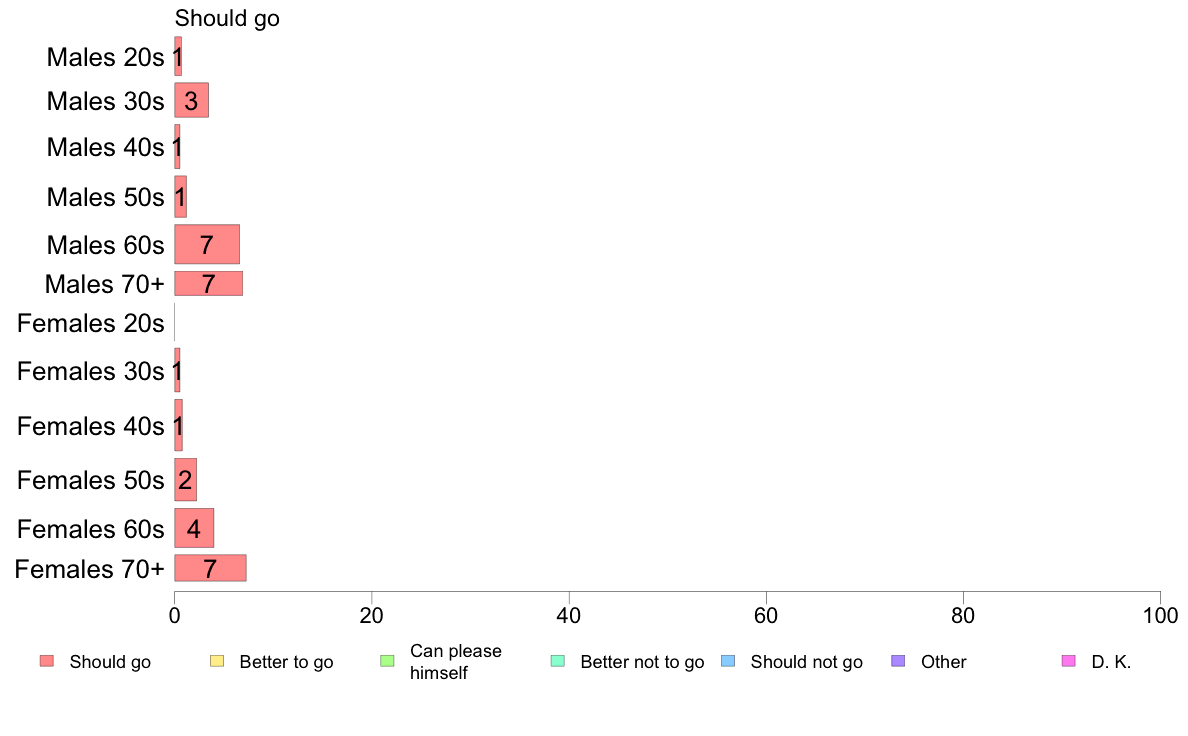This screenshot has width=1188, height=736.
Task: Click the Should go chart title
Action: point(227,18)
